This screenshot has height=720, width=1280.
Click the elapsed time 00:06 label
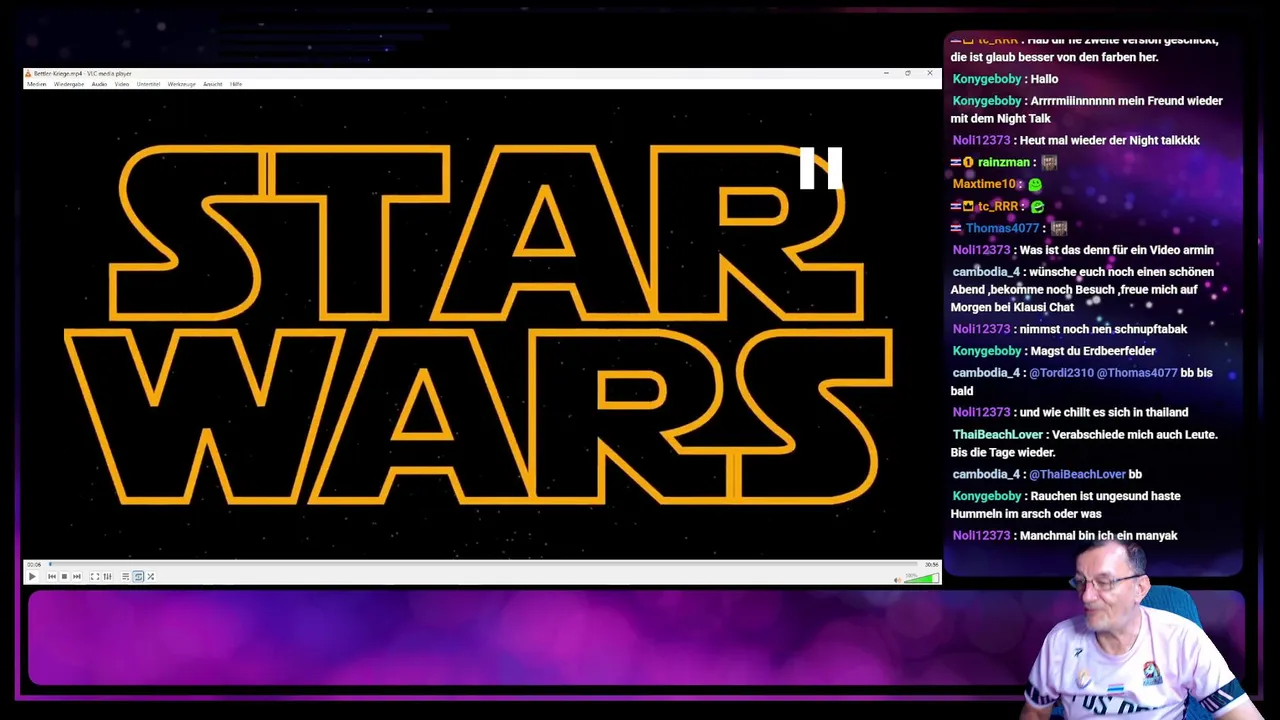(x=34, y=564)
